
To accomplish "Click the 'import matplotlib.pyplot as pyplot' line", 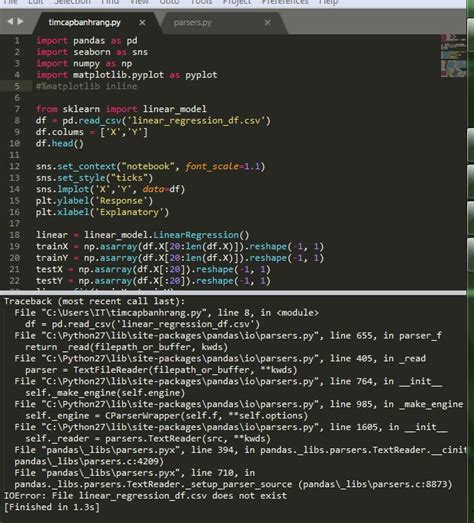I will tap(127, 75).
